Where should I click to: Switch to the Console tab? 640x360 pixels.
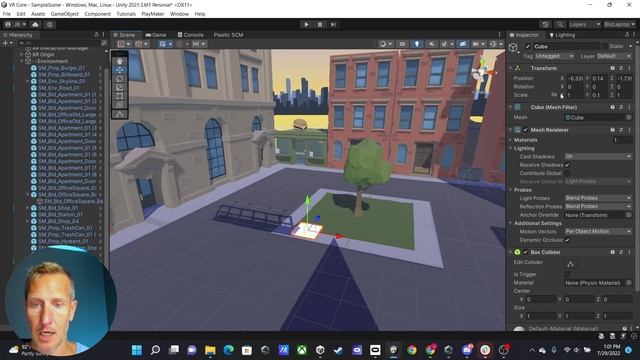[190, 35]
